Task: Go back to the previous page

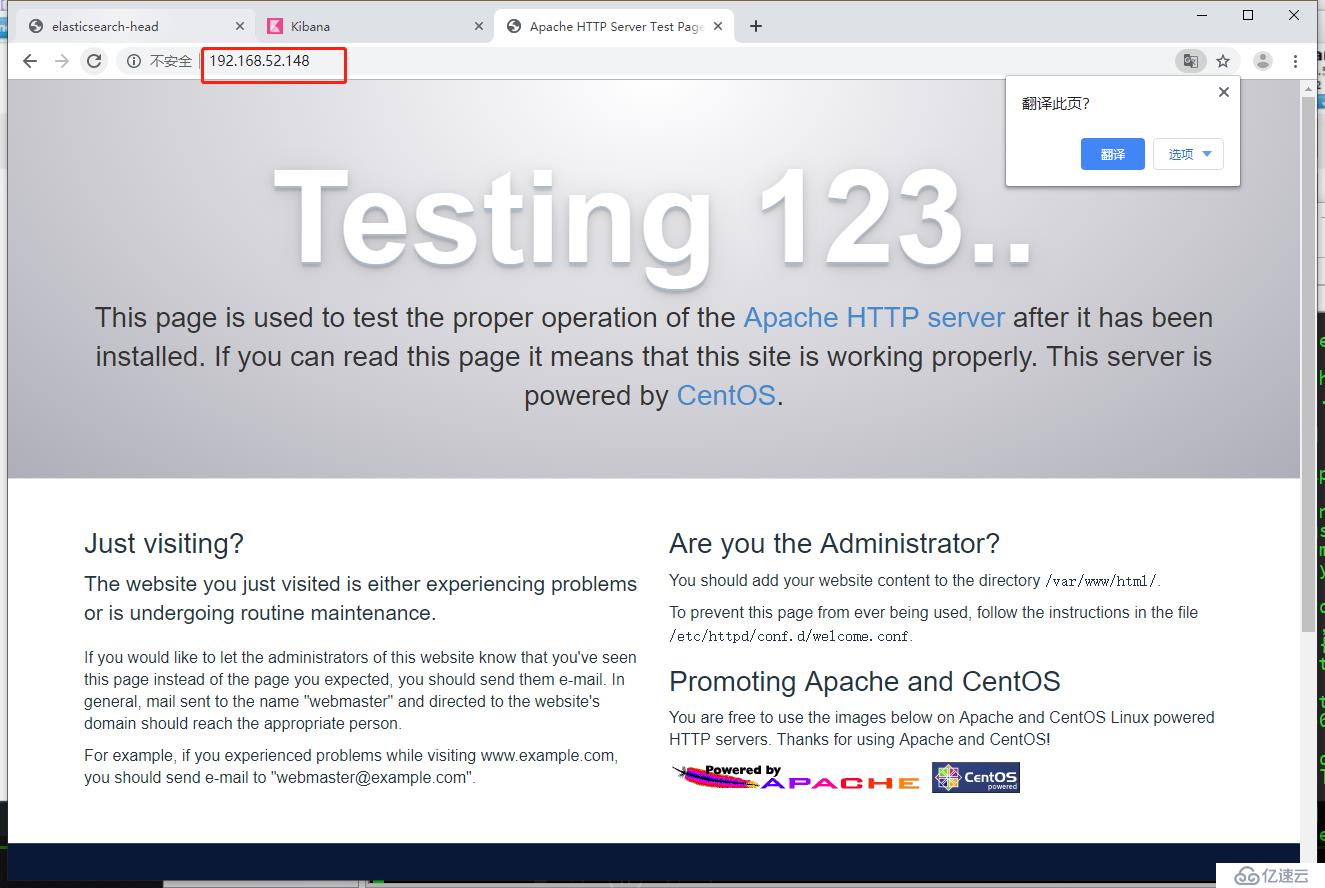Action: click(30, 61)
